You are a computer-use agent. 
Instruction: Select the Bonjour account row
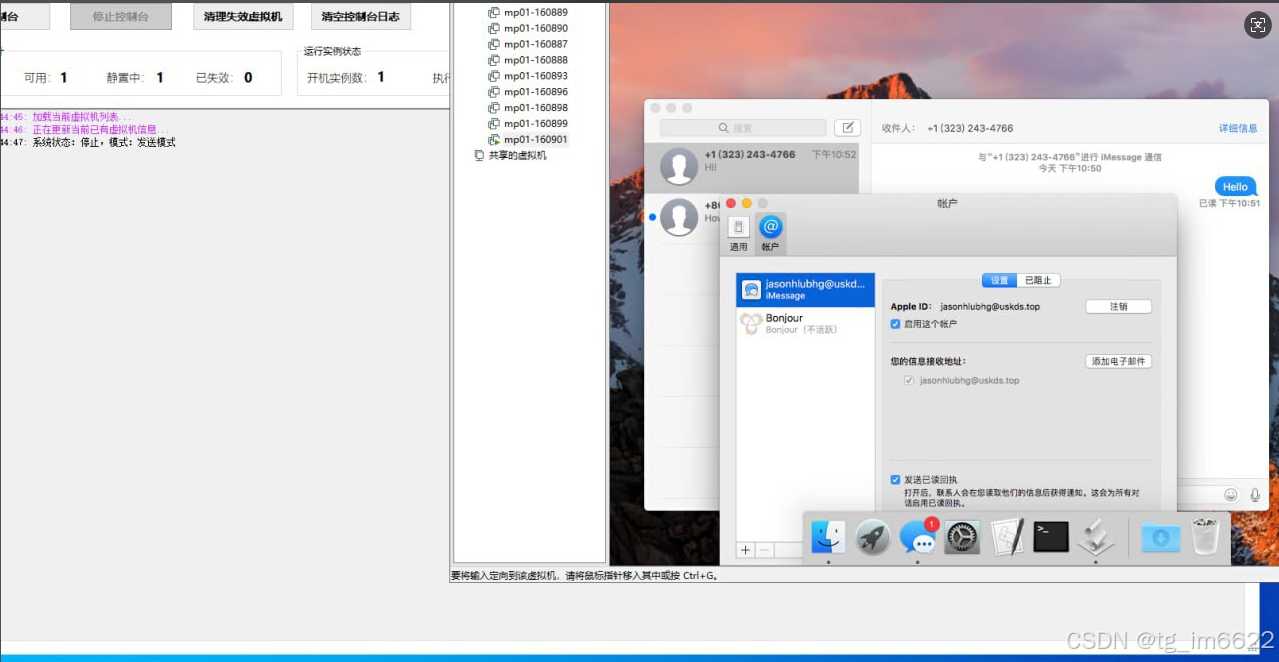(805, 323)
